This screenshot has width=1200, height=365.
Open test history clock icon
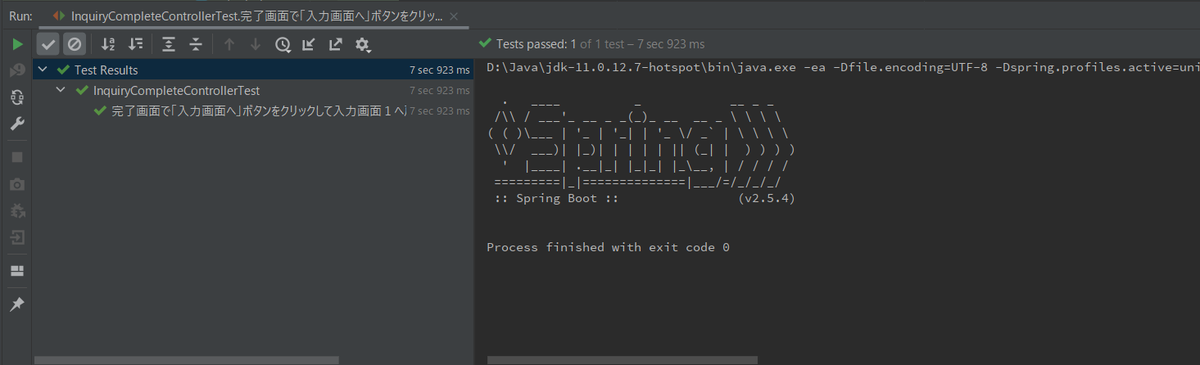(283, 44)
